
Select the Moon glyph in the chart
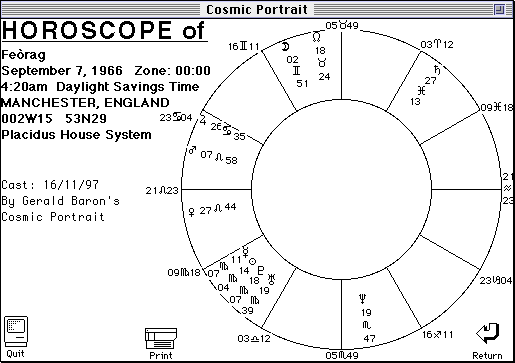285,47
